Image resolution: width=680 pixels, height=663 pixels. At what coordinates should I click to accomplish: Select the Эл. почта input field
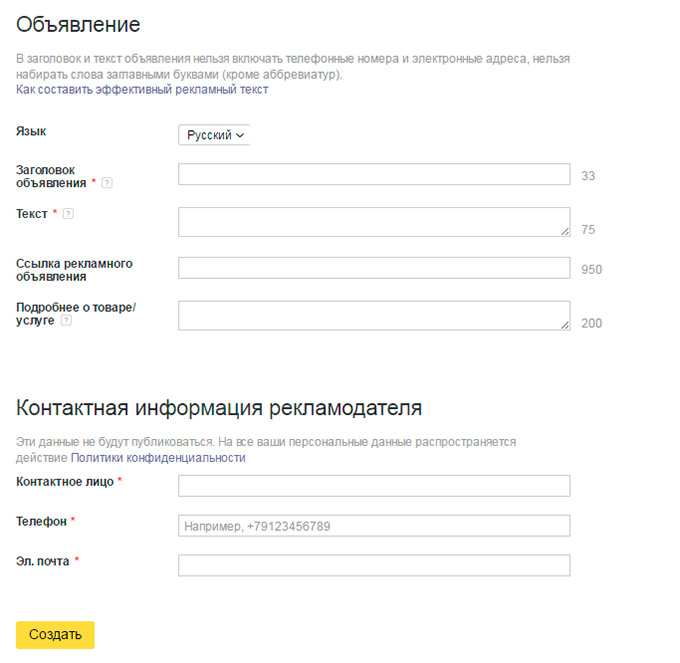coord(374,566)
